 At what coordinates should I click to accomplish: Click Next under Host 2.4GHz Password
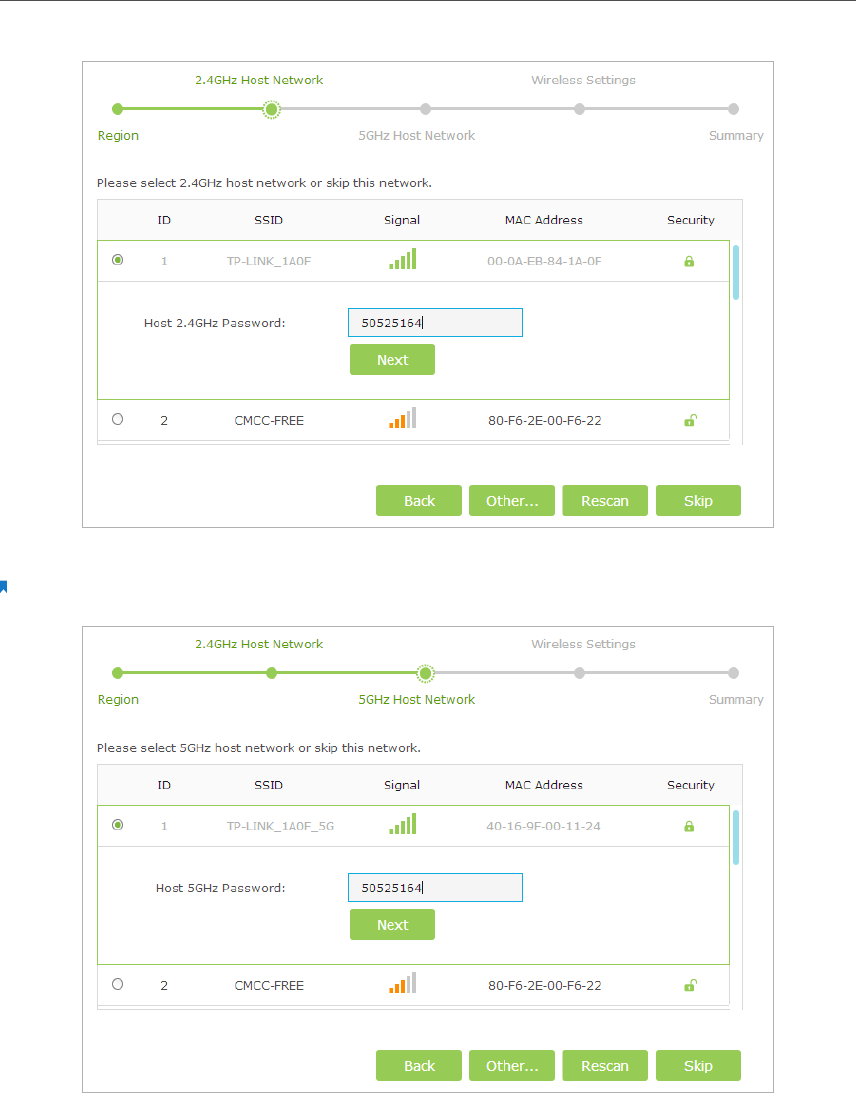(x=392, y=360)
